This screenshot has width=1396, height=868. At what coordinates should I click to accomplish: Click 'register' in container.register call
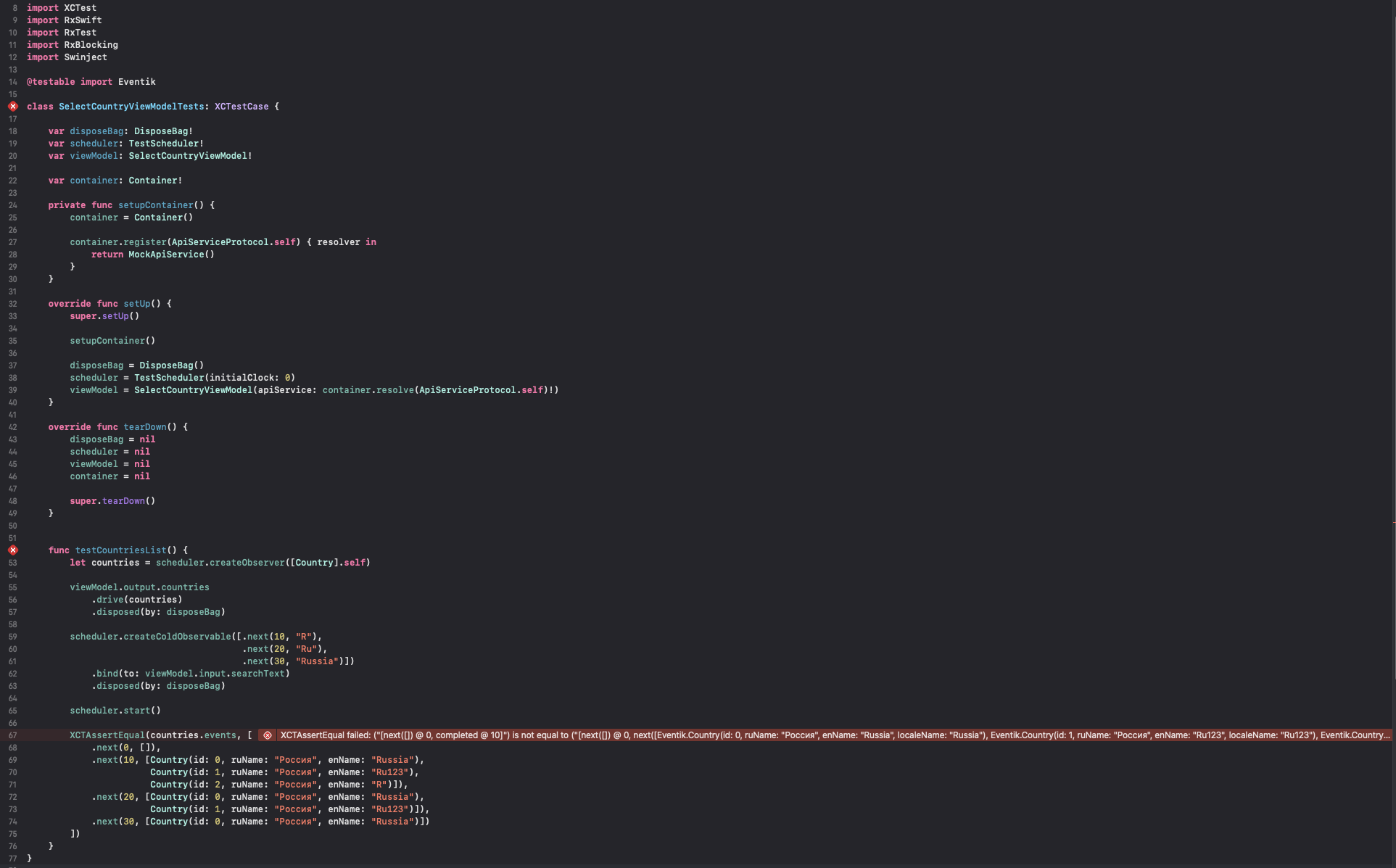tap(145, 242)
